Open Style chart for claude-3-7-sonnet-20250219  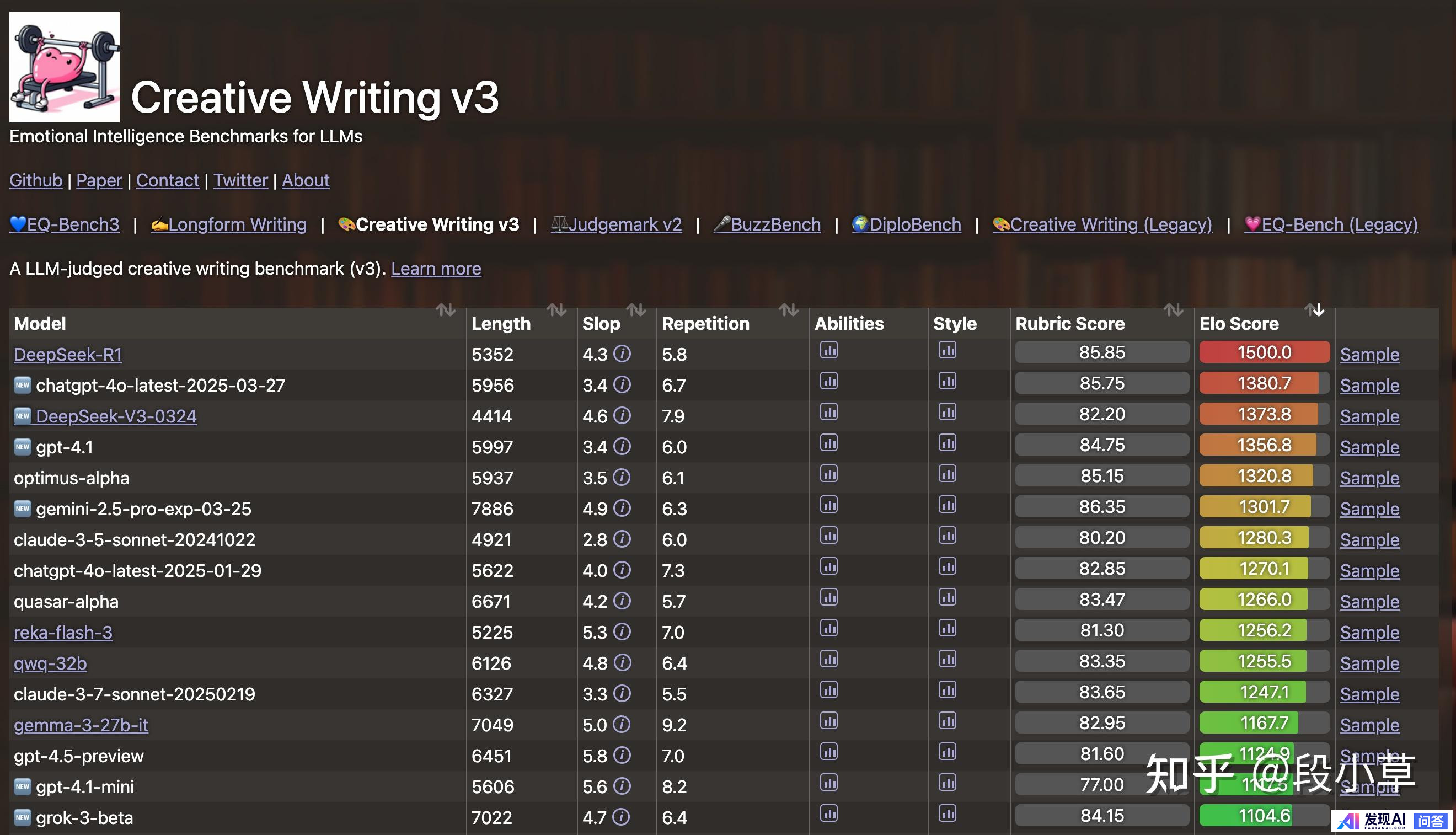tap(948, 691)
